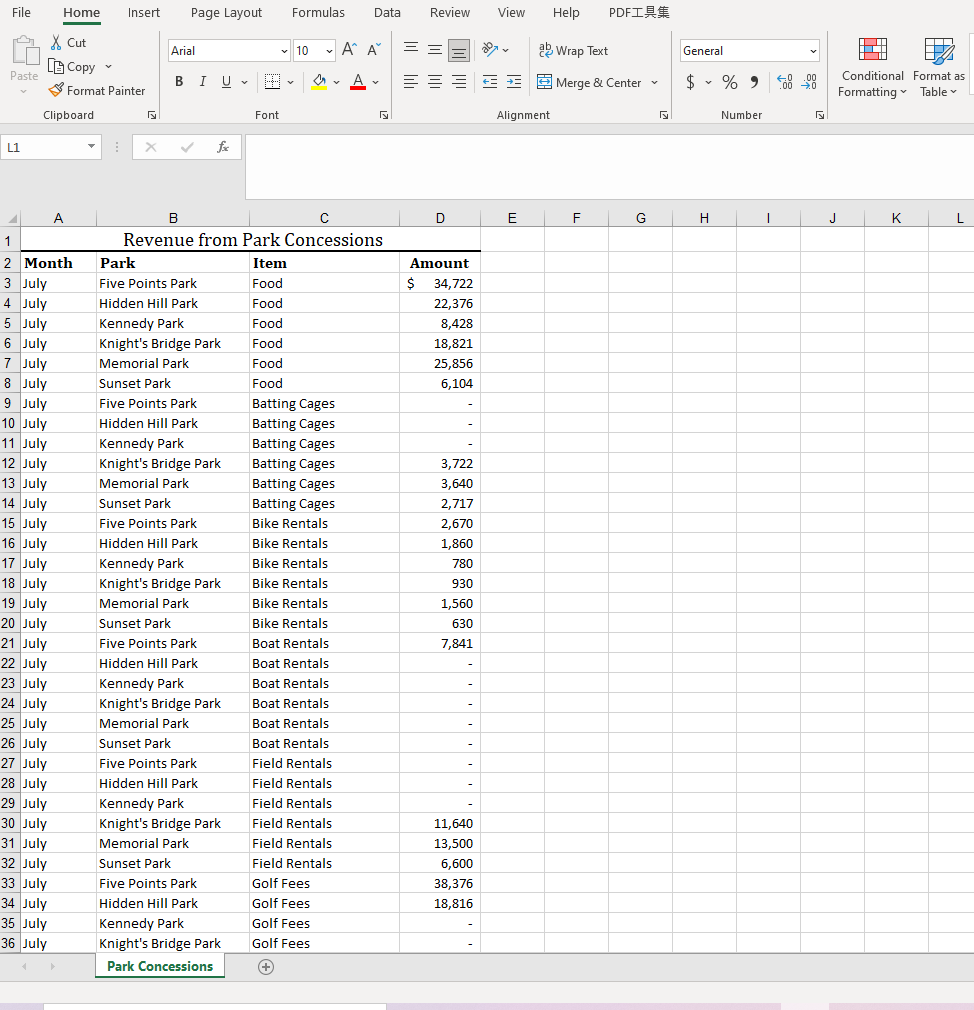Click the Increase Indent icon
Screen dimensions: 974x1010
pos(513,82)
